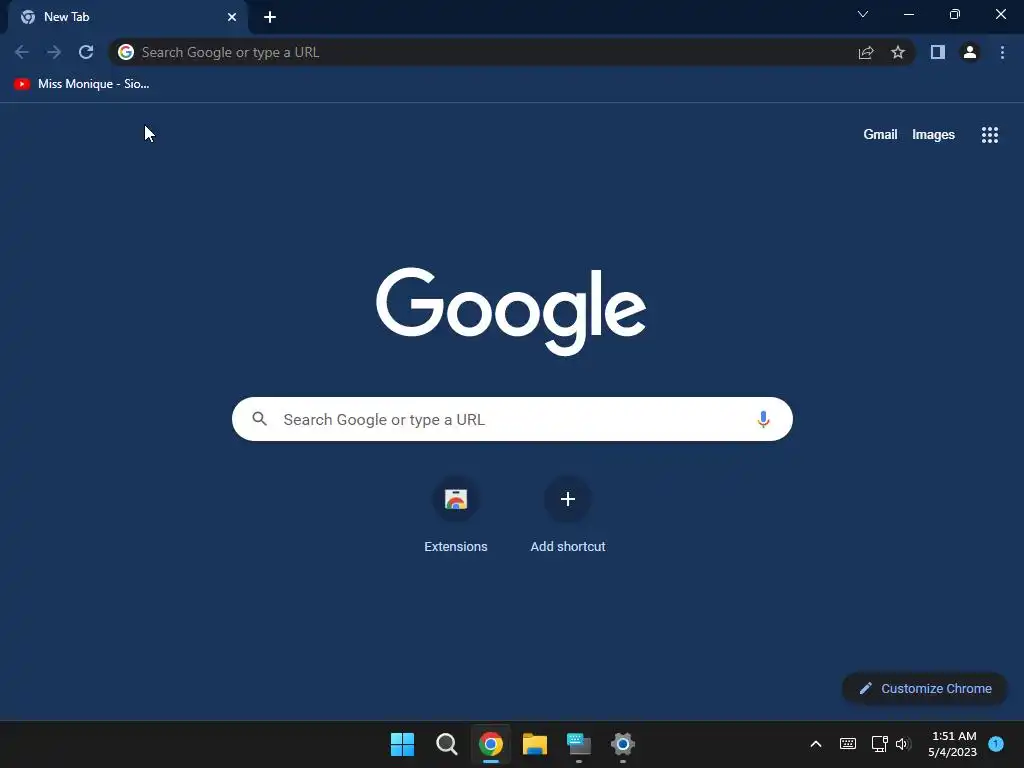The image size is (1024, 768).
Task: Minimize the Chrome window
Action: click(x=908, y=14)
